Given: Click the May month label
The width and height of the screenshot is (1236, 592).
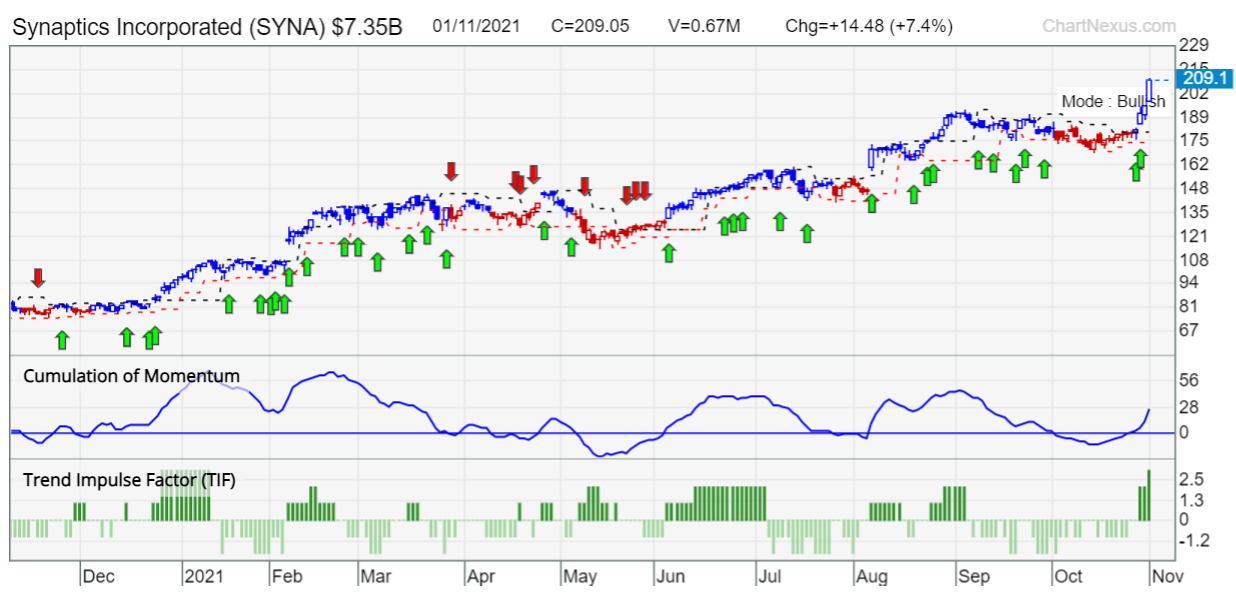Looking at the screenshot, I should (580, 577).
